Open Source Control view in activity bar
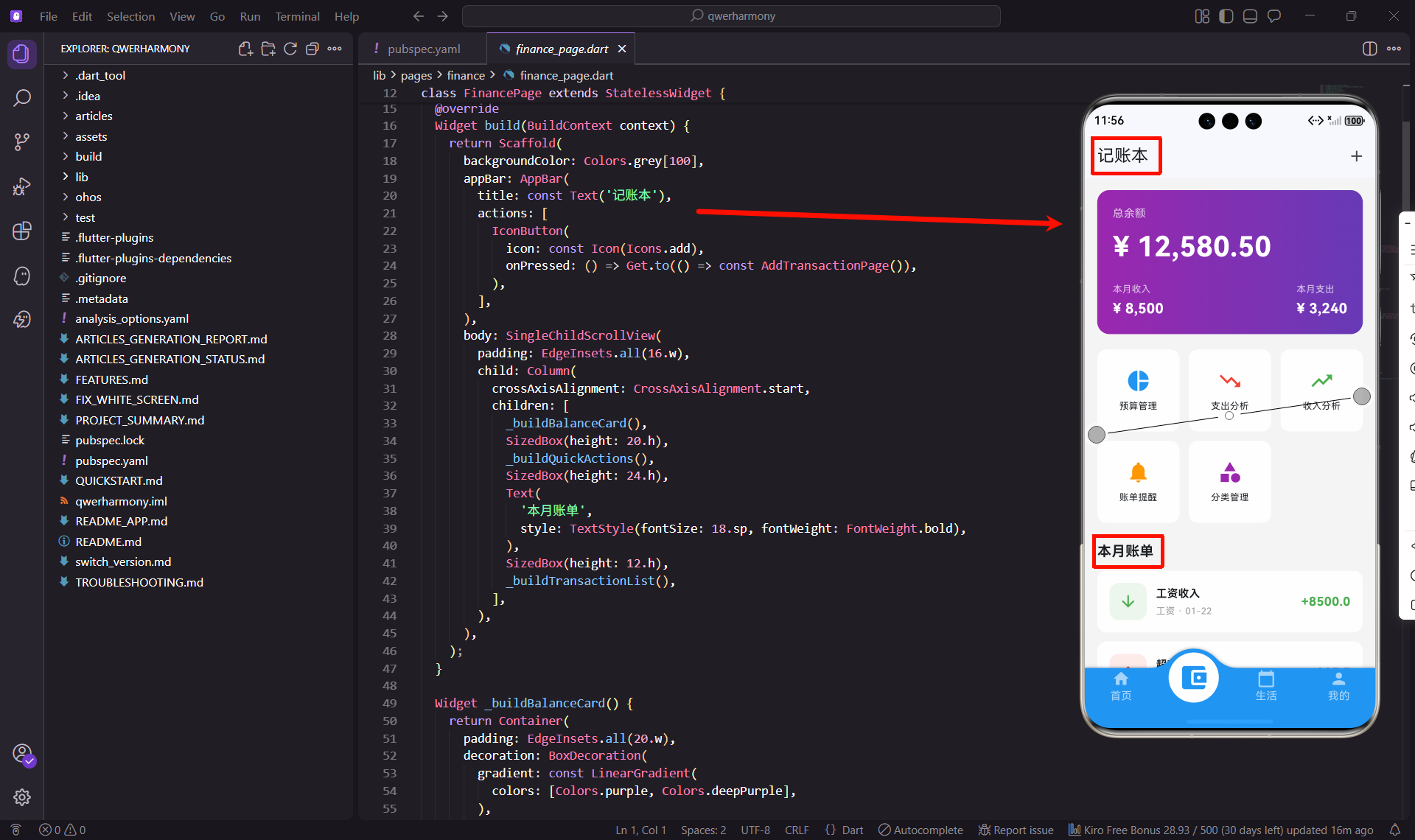The image size is (1415, 840). tap(22, 141)
